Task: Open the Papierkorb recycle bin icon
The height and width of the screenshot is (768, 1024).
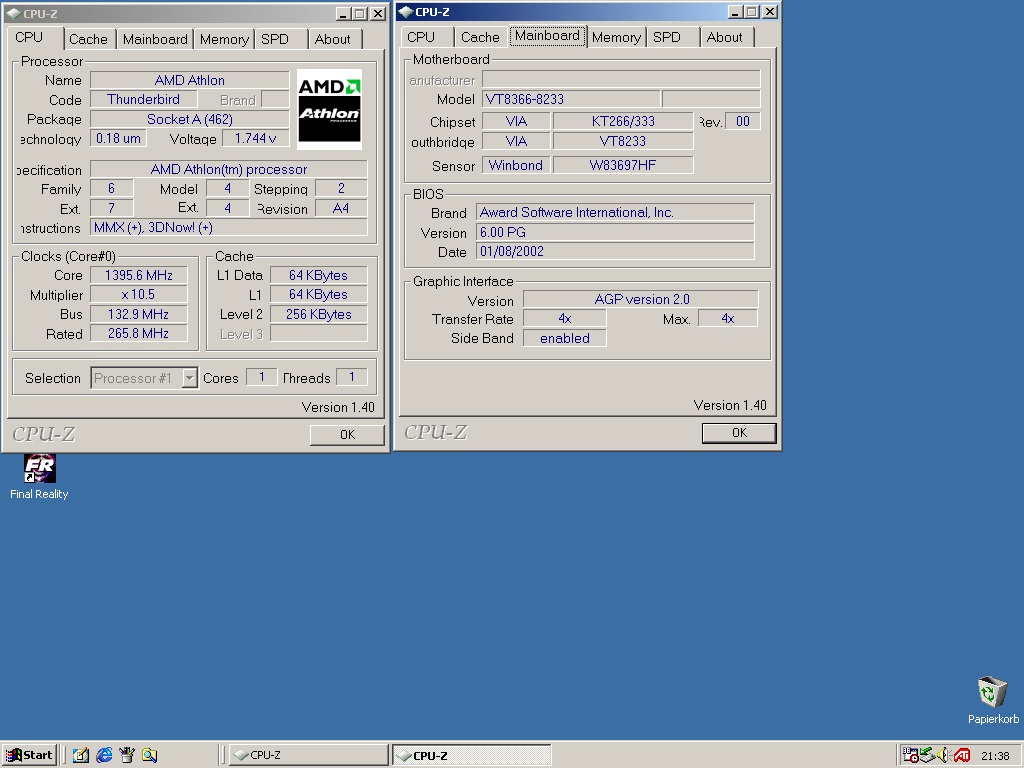Action: [993, 700]
